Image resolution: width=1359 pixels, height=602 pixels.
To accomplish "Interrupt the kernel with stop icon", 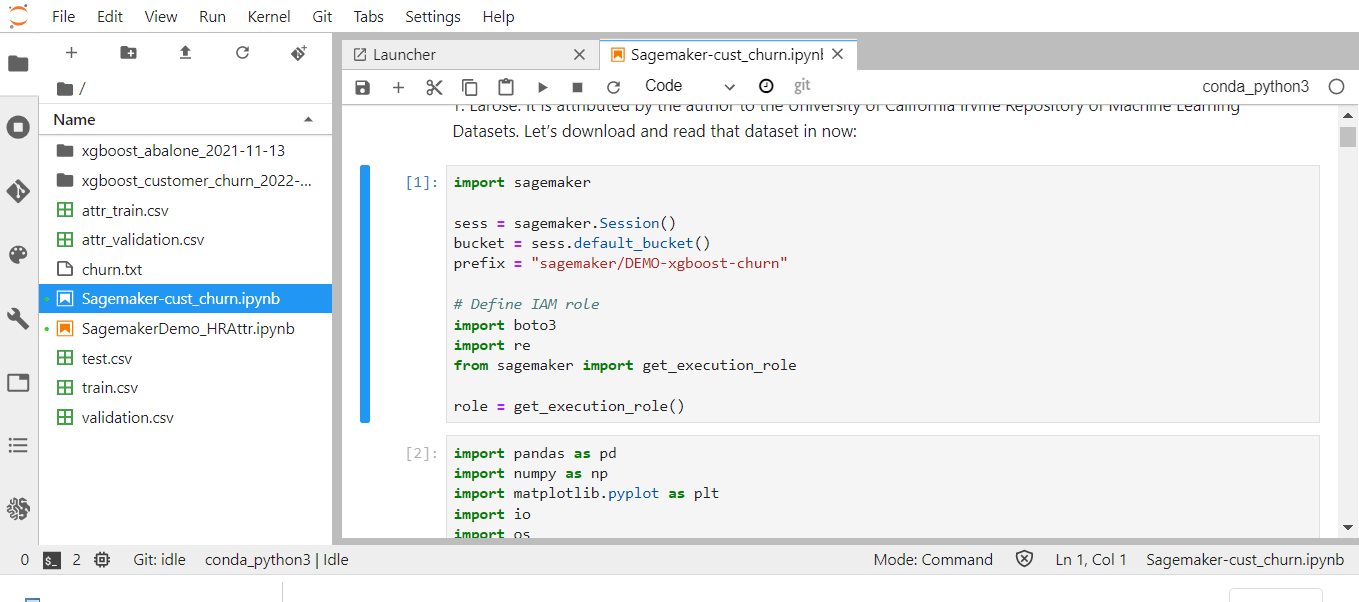I will coord(577,87).
